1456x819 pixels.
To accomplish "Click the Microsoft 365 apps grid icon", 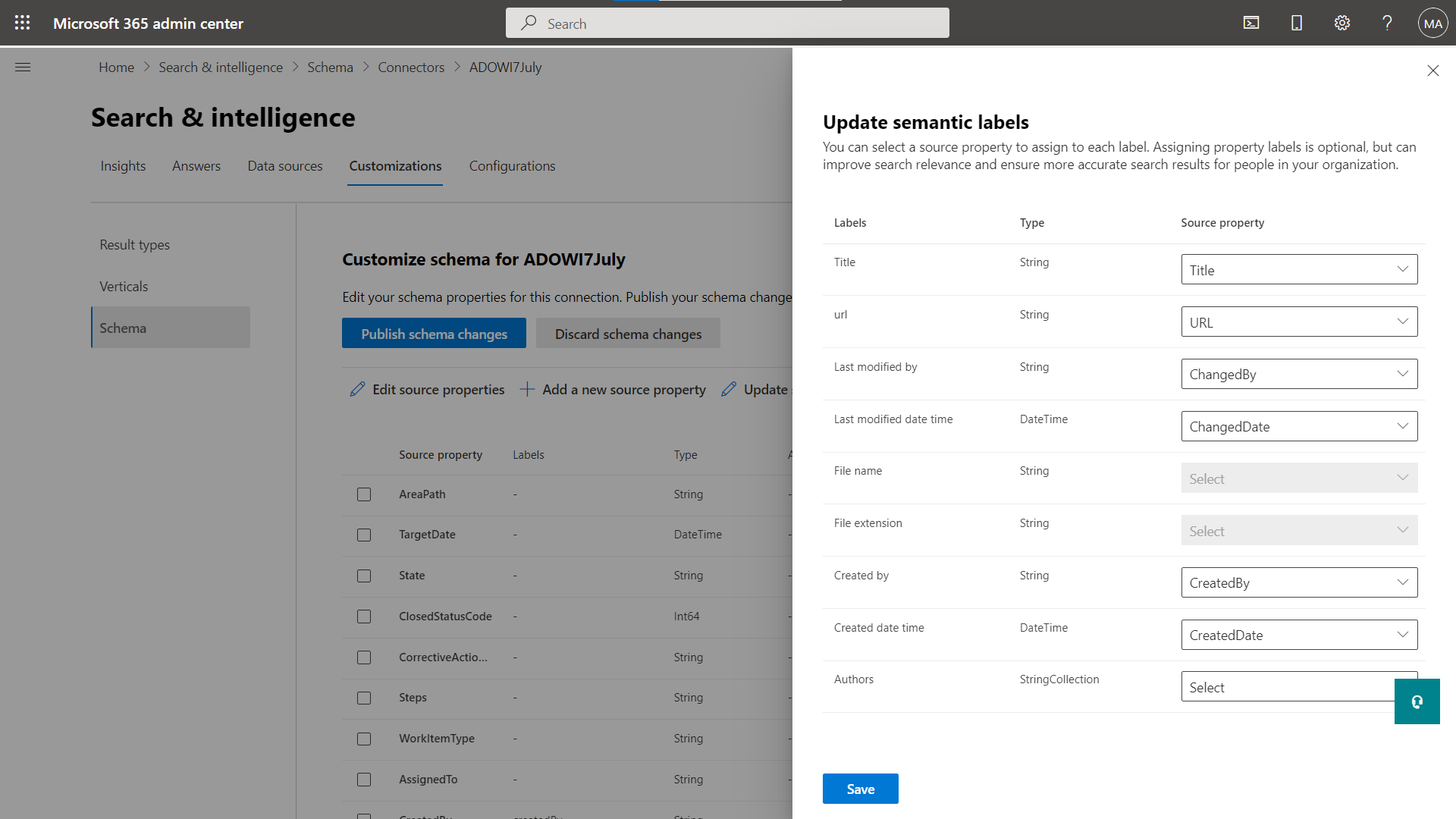I will 22,22.
